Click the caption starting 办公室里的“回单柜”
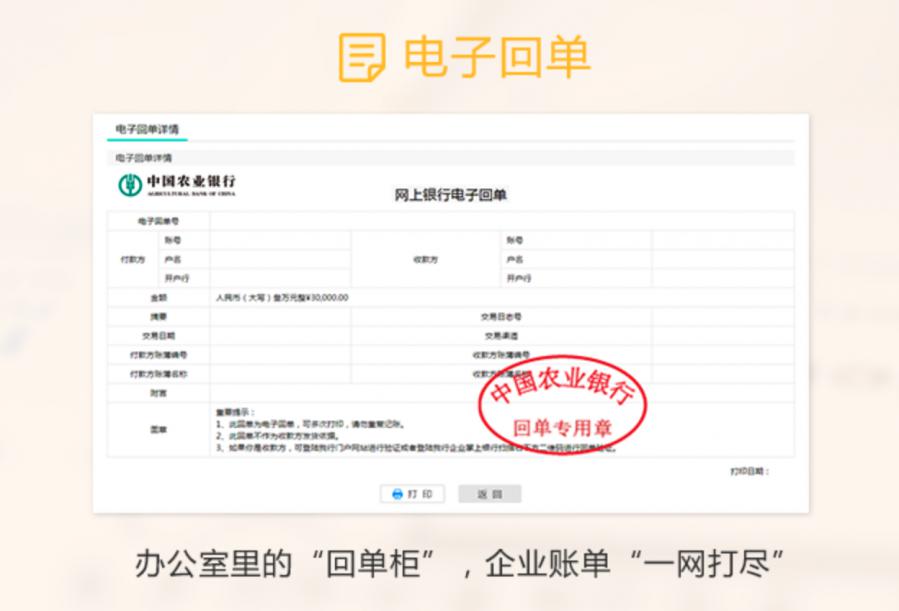Image resolution: width=899 pixels, height=611 pixels. point(459,563)
